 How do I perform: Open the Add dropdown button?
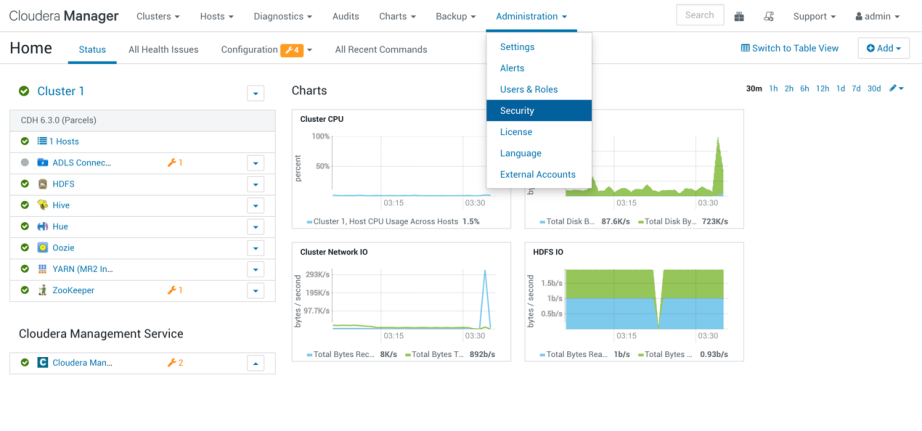tap(883, 48)
